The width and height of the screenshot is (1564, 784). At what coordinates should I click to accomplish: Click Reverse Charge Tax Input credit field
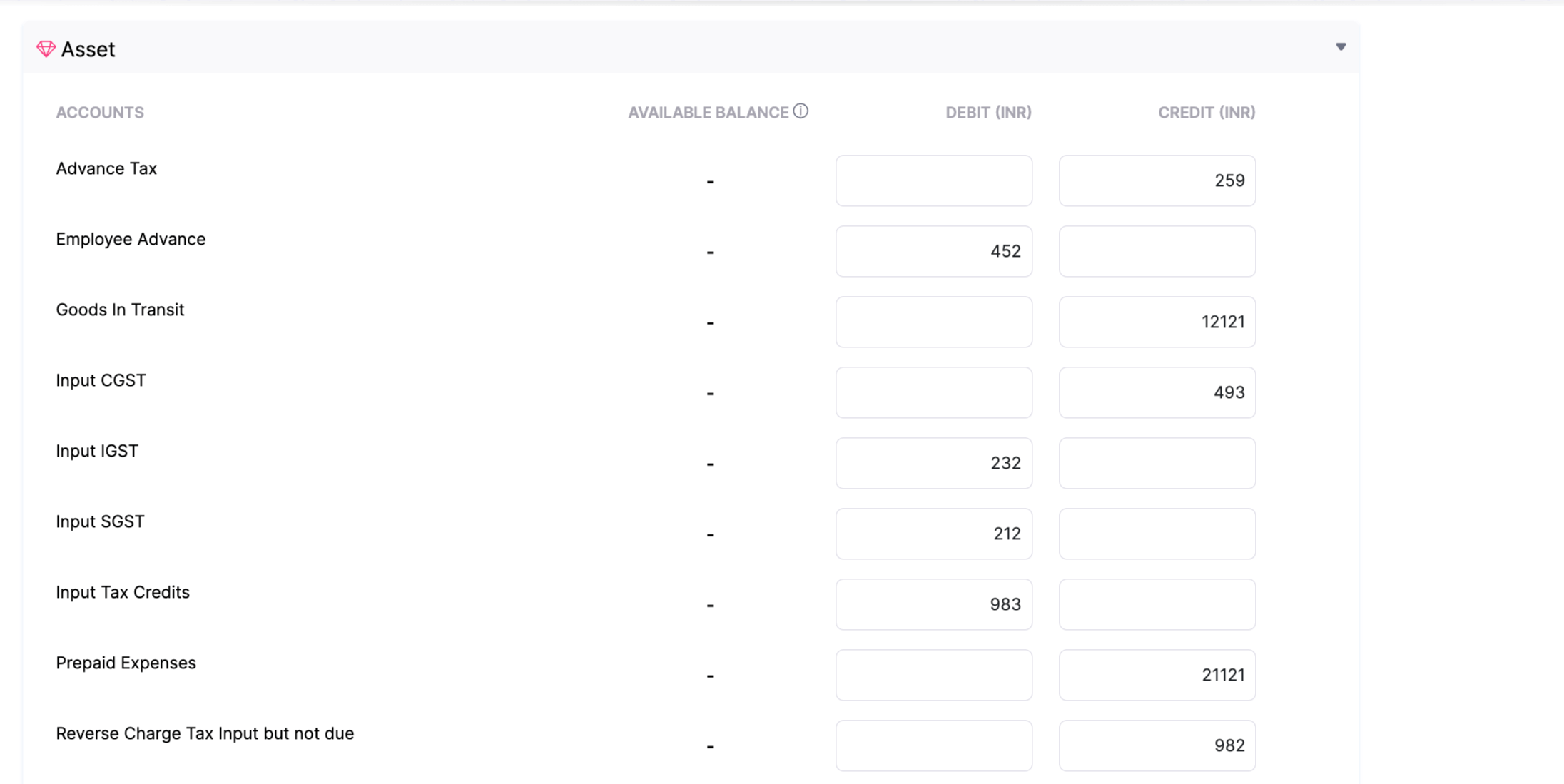[x=1157, y=745]
